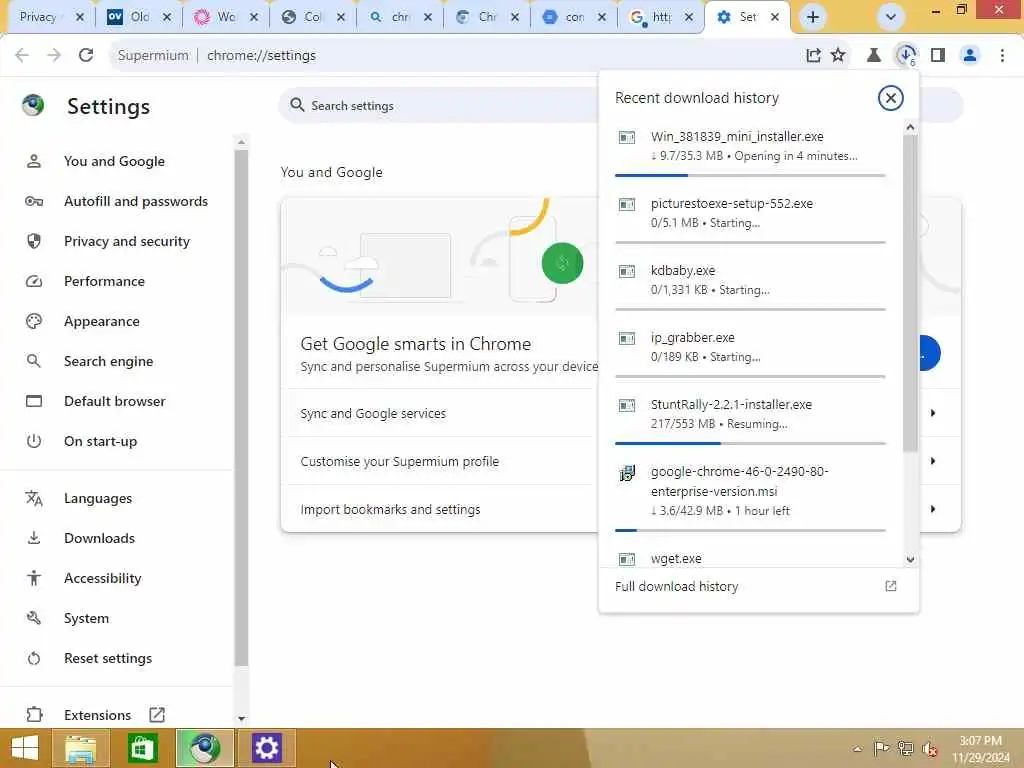
Task: Bookmark this page with the star icon
Action: click(838, 56)
